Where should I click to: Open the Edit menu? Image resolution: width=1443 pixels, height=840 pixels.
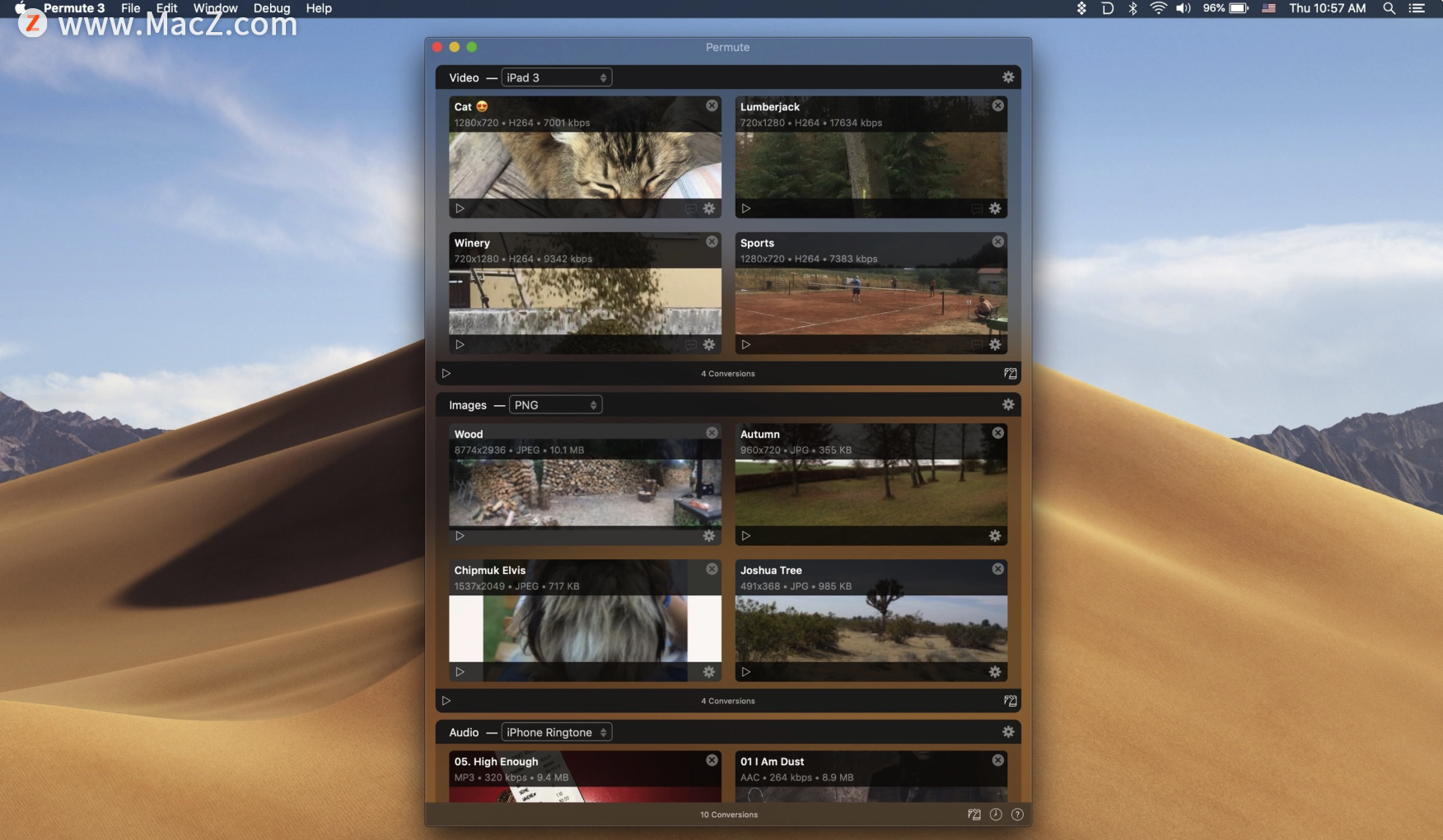click(x=167, y=8)
